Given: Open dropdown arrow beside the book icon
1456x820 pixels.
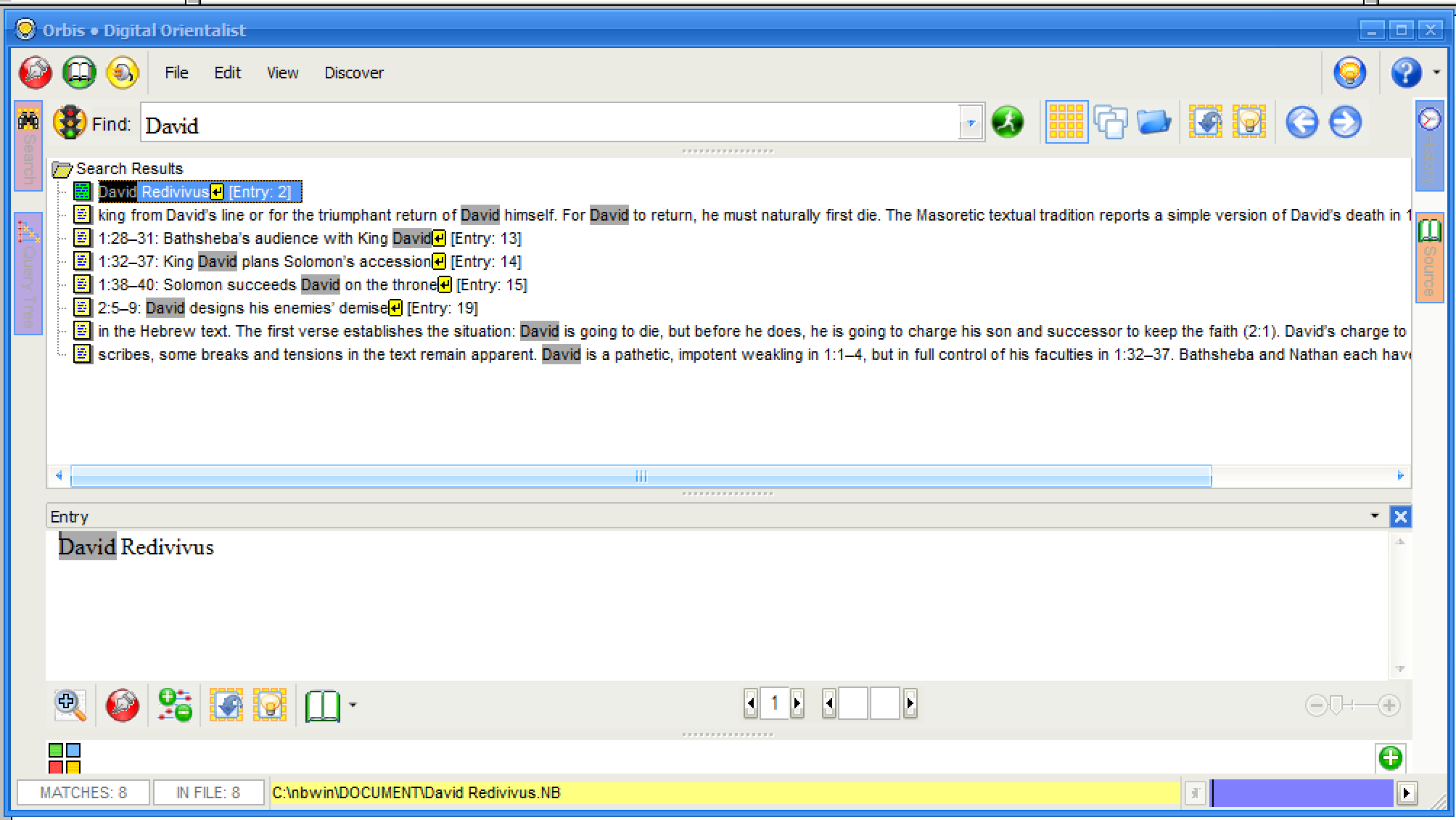Looking at the screenshot, I should [353, 705].
